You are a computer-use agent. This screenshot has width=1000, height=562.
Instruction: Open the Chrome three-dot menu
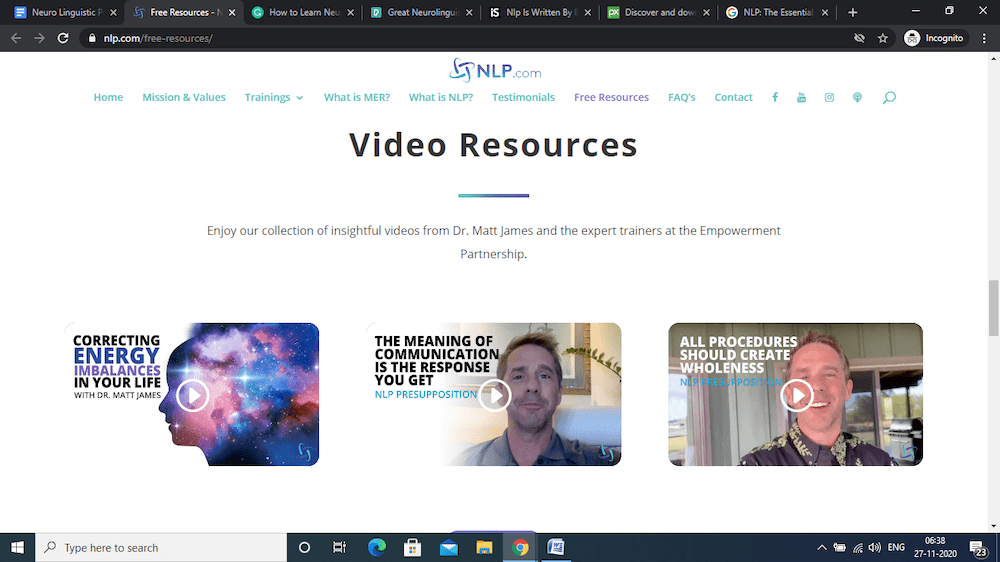click(984, 38)
